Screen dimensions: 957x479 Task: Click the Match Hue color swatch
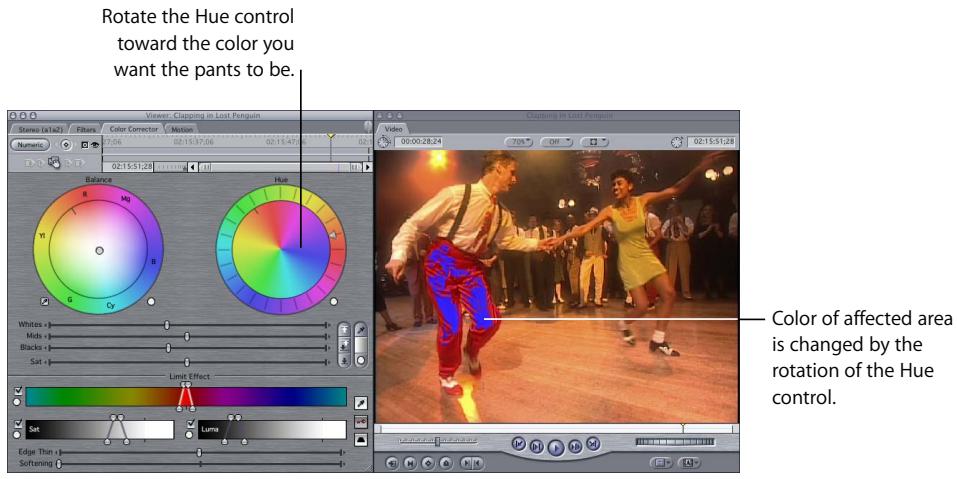pos(361,345)
